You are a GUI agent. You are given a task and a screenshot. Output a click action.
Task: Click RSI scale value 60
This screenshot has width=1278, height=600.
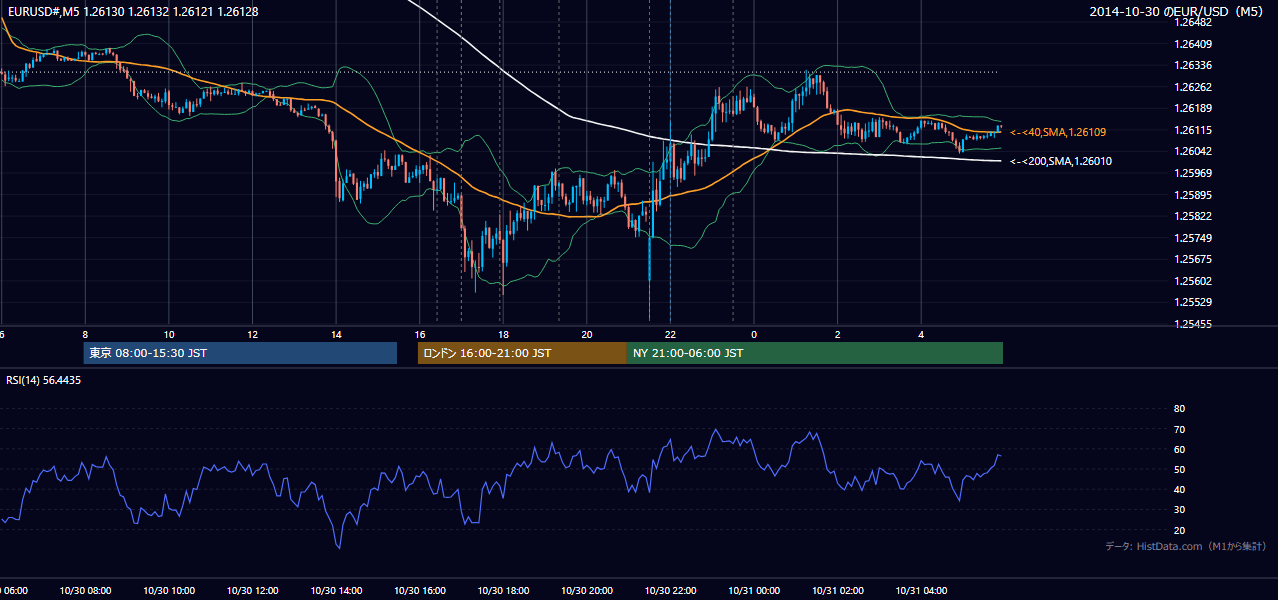tap(1179, 449)
